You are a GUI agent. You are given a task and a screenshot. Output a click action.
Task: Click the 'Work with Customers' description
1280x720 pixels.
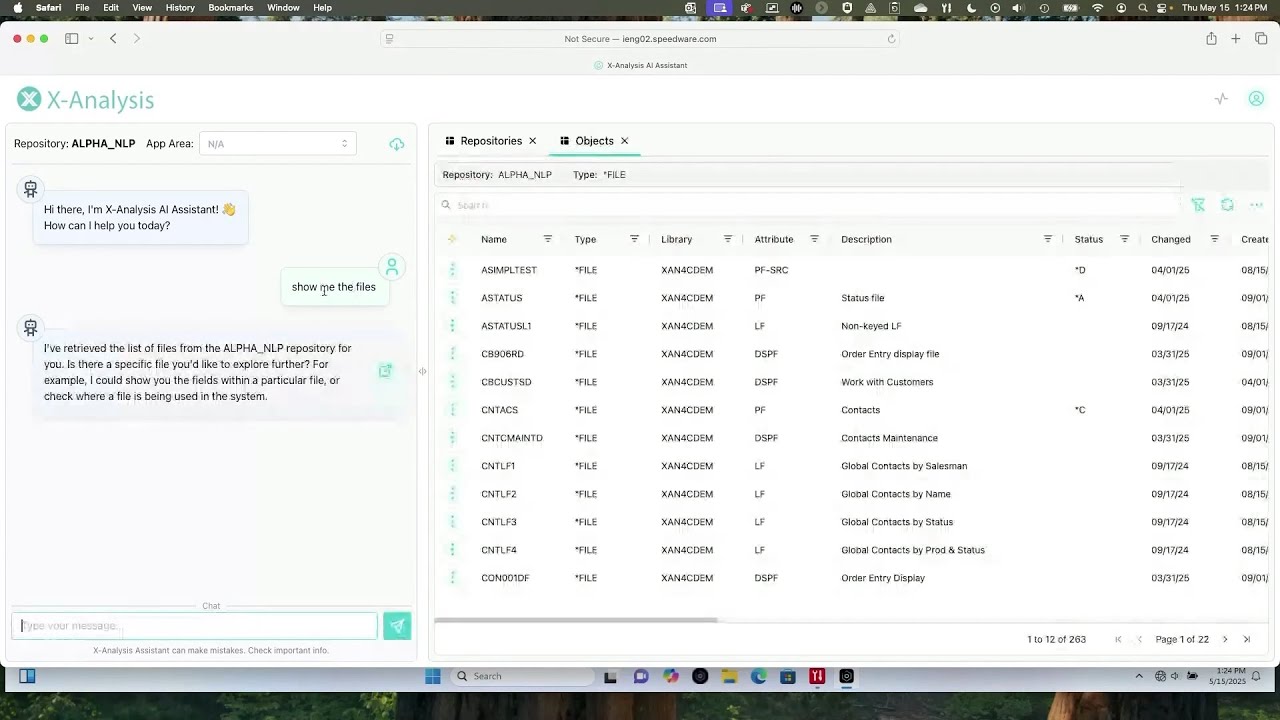click(x=887, y=382)
